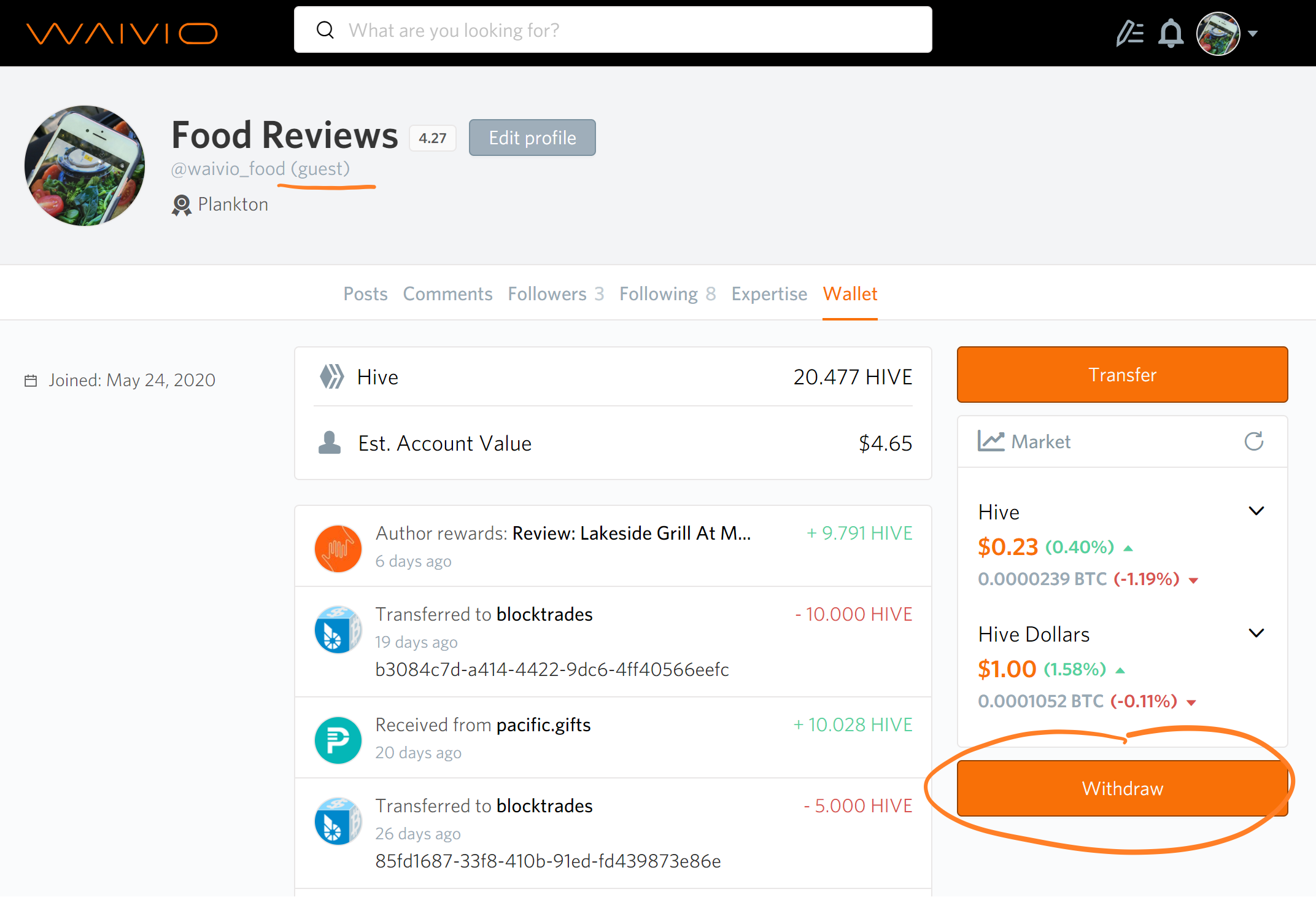
Task: Open the user account dropdown arrow
Action: [1253, 34]
